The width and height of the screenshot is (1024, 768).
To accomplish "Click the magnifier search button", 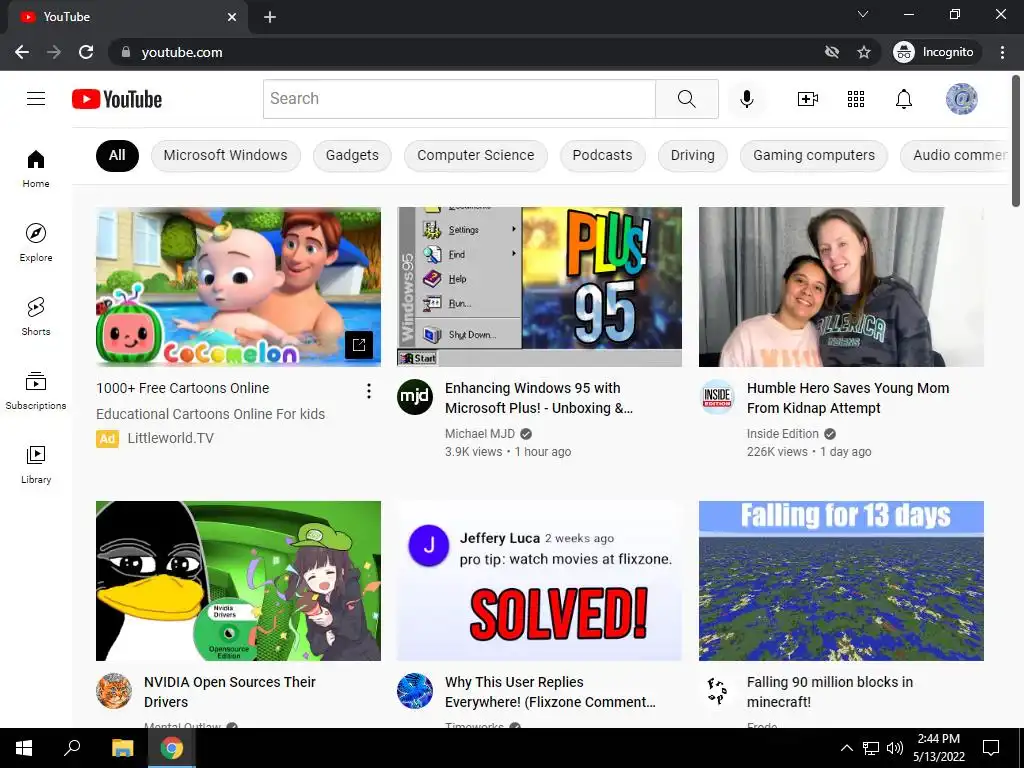I will click(686, 99).
